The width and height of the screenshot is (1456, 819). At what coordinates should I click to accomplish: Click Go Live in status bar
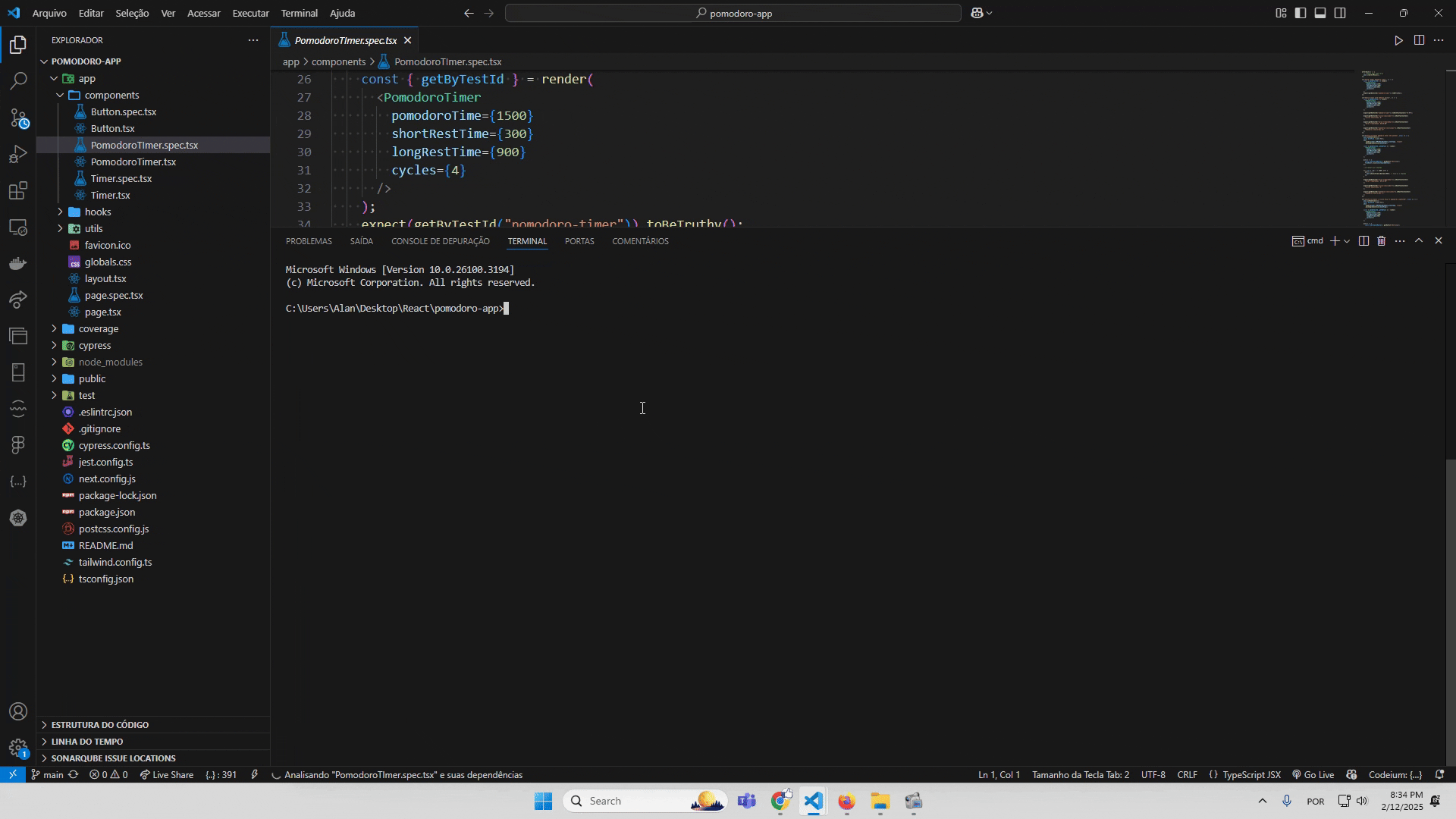[1313, 775]
